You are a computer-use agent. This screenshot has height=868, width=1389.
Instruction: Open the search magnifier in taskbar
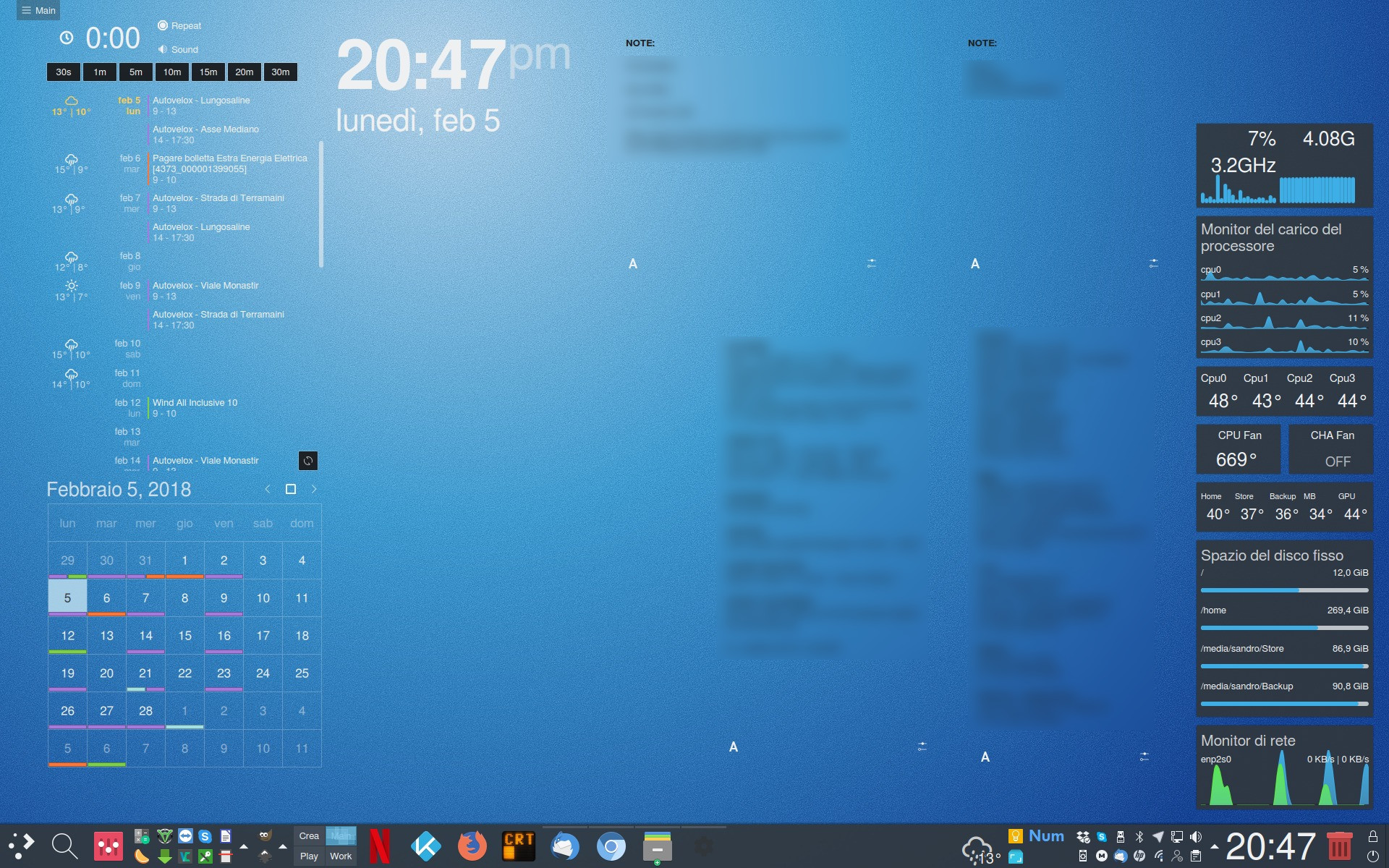click(64, 846)
